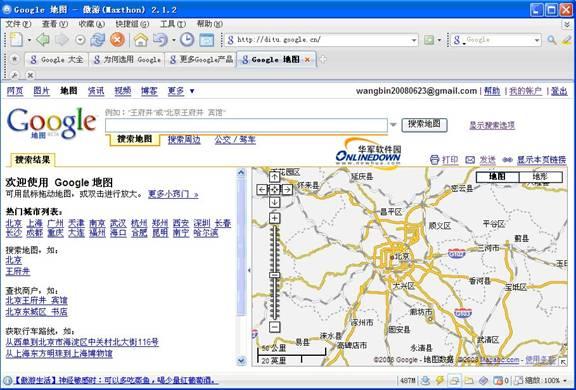Pan the map down with arrow

274,202
